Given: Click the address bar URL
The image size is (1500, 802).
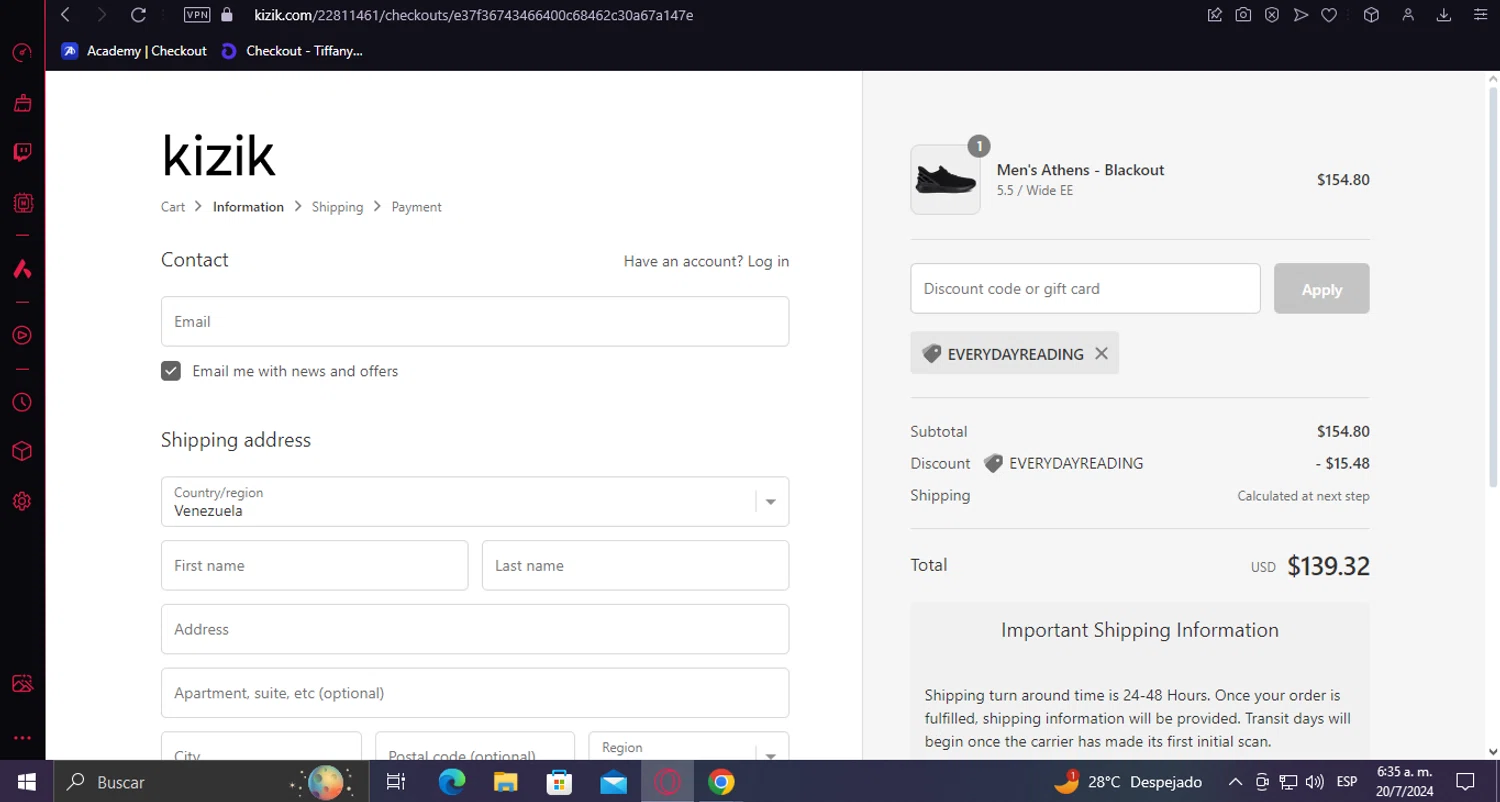Looking at the screenshot, I should point(474,15).
